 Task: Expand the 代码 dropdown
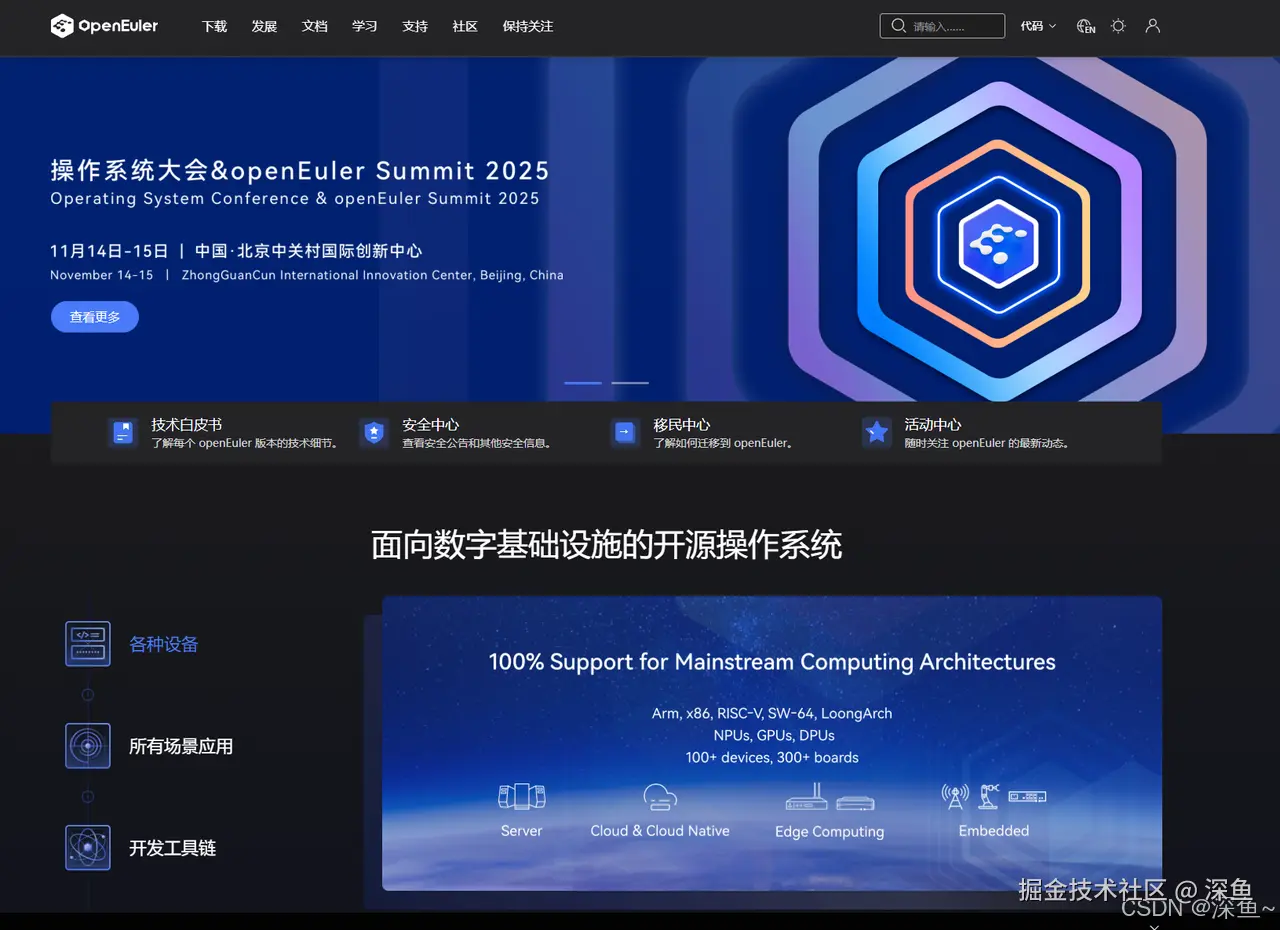coord(1038,26)
